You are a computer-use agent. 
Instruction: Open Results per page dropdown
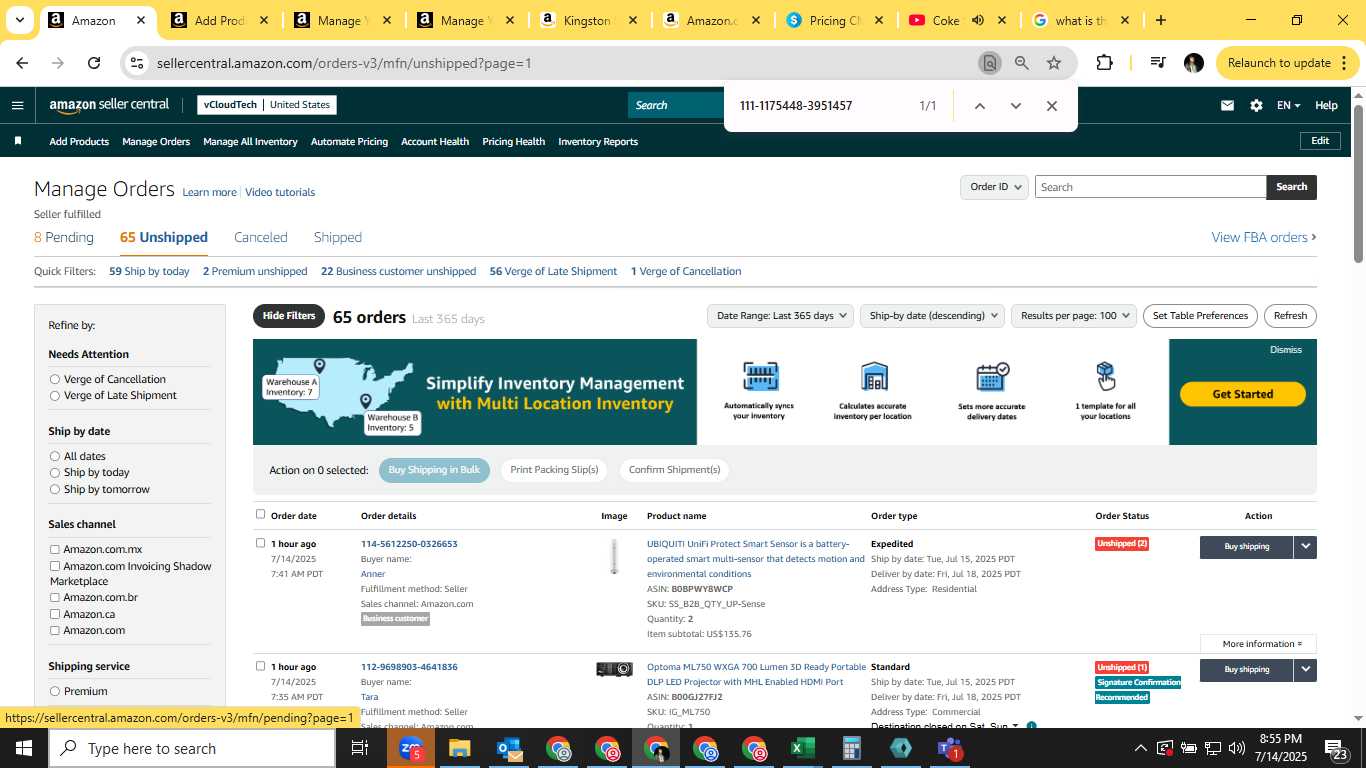click(x=1074, y=316)
